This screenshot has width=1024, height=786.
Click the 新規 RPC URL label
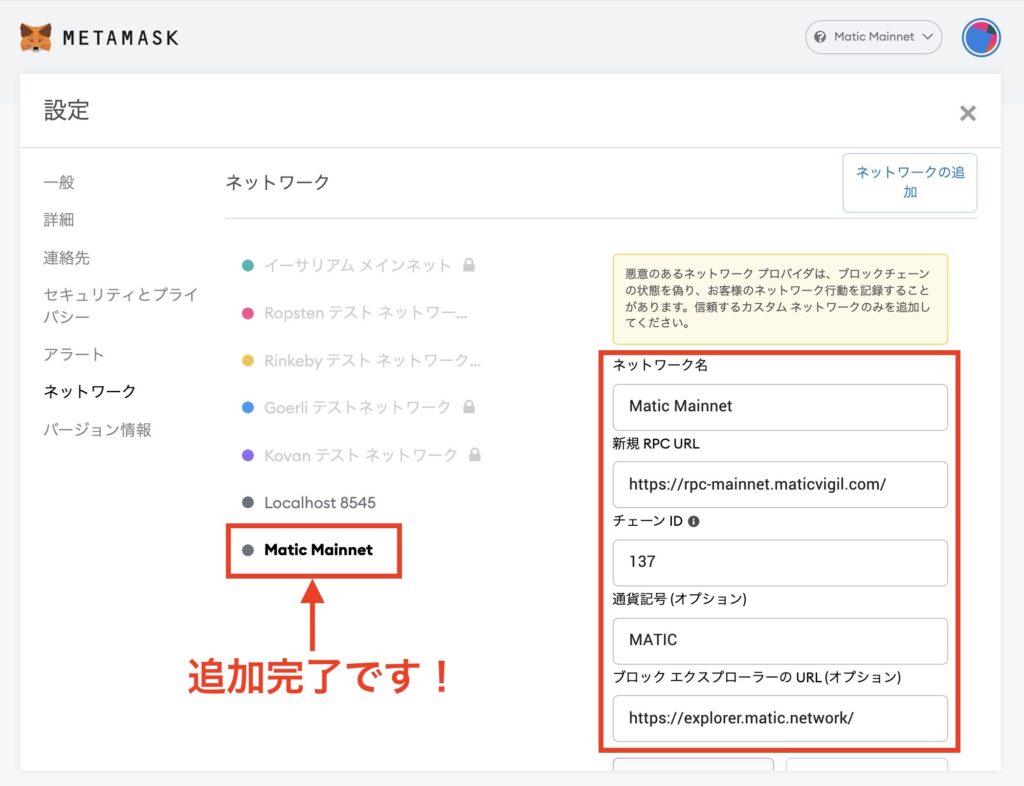pyautogui.click(x=656, y=444)
